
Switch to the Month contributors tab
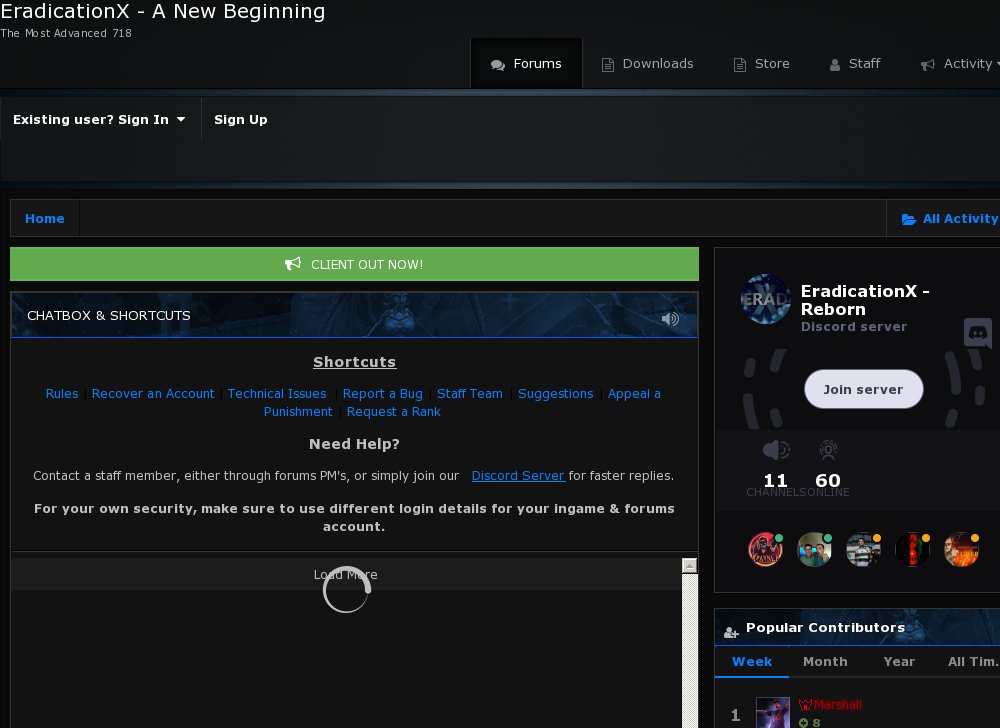pos(825,661)
